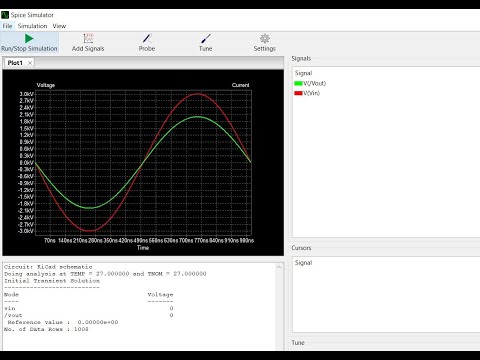Click the 'No. of Data Rows' console line

pos(46,329)
